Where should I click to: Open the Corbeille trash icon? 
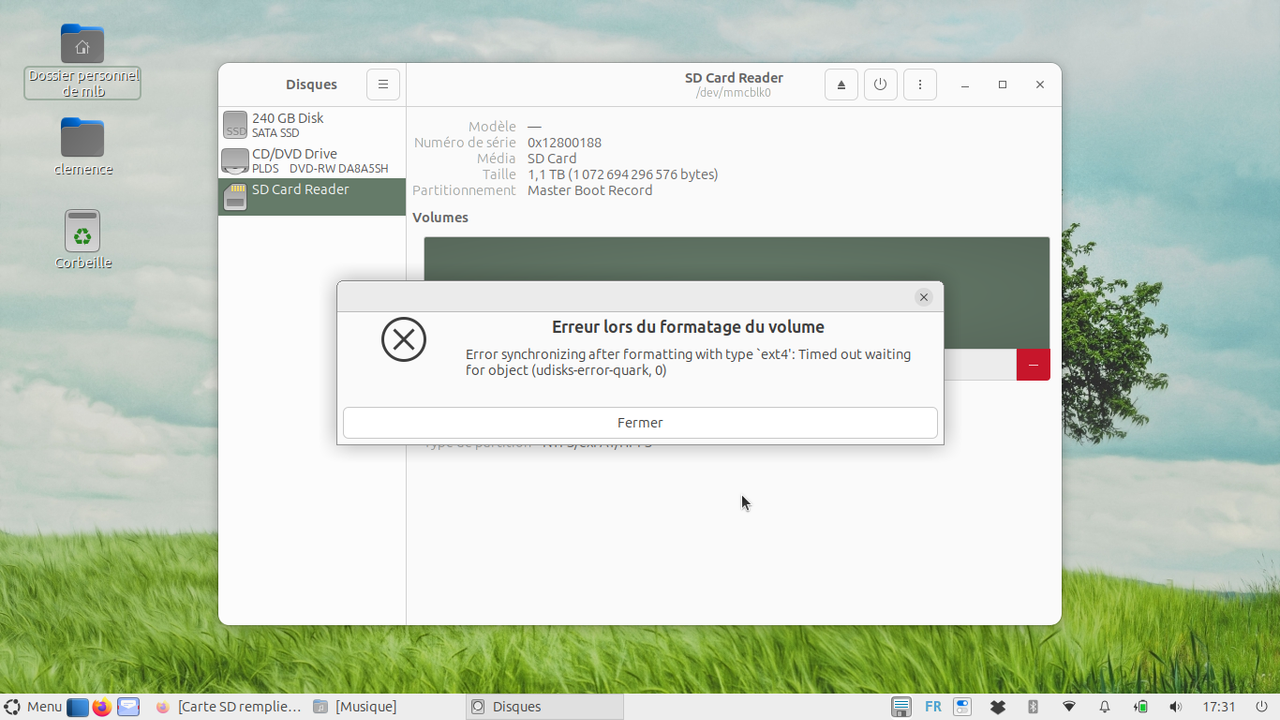(x=82, y=240)
